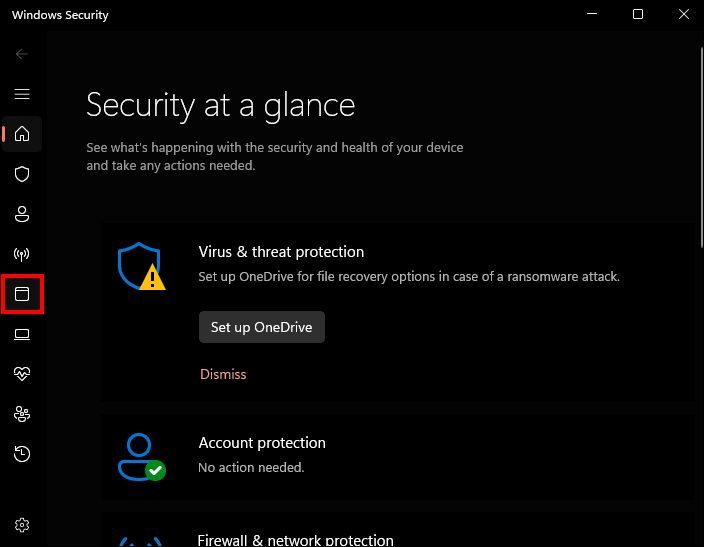Open Device security laptop icon in sidebar
Image resolution: width=704 pixels, height=547 pixels.
pos(22,334)
